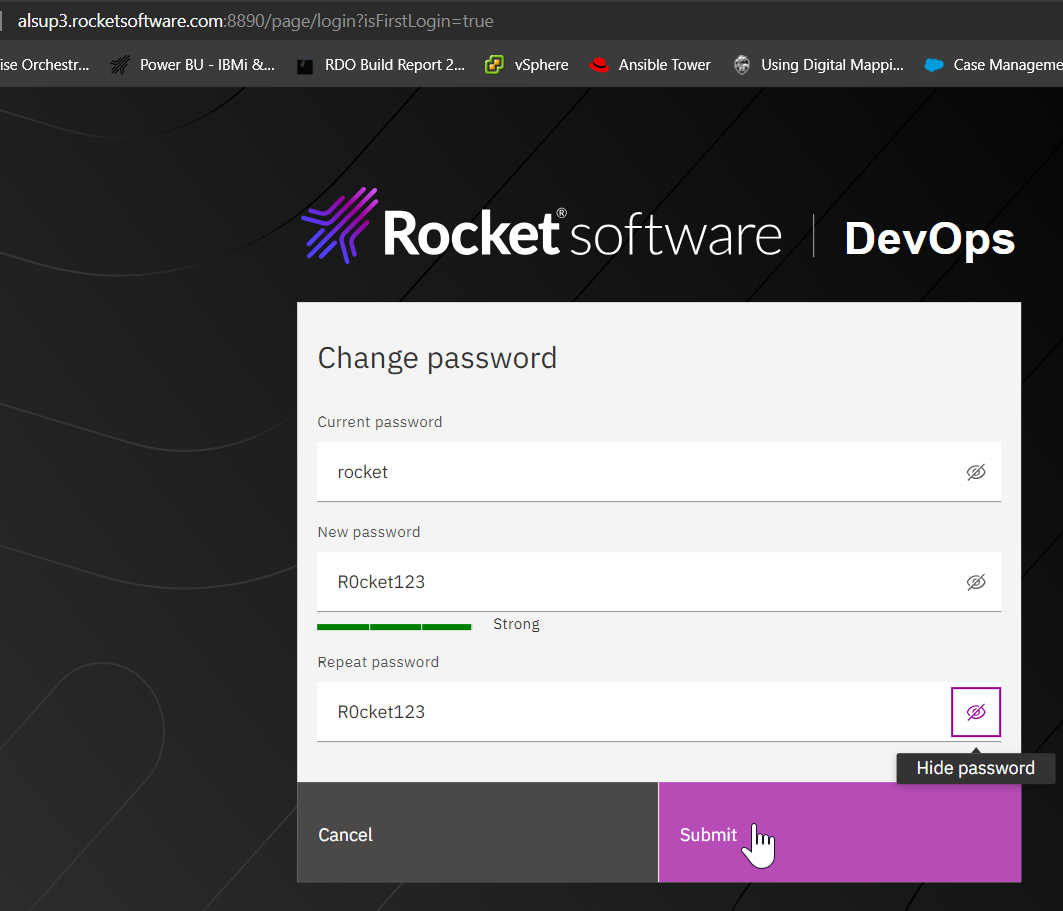
Task: Click the New password field showing R0cket123
Action: point(600,581)
